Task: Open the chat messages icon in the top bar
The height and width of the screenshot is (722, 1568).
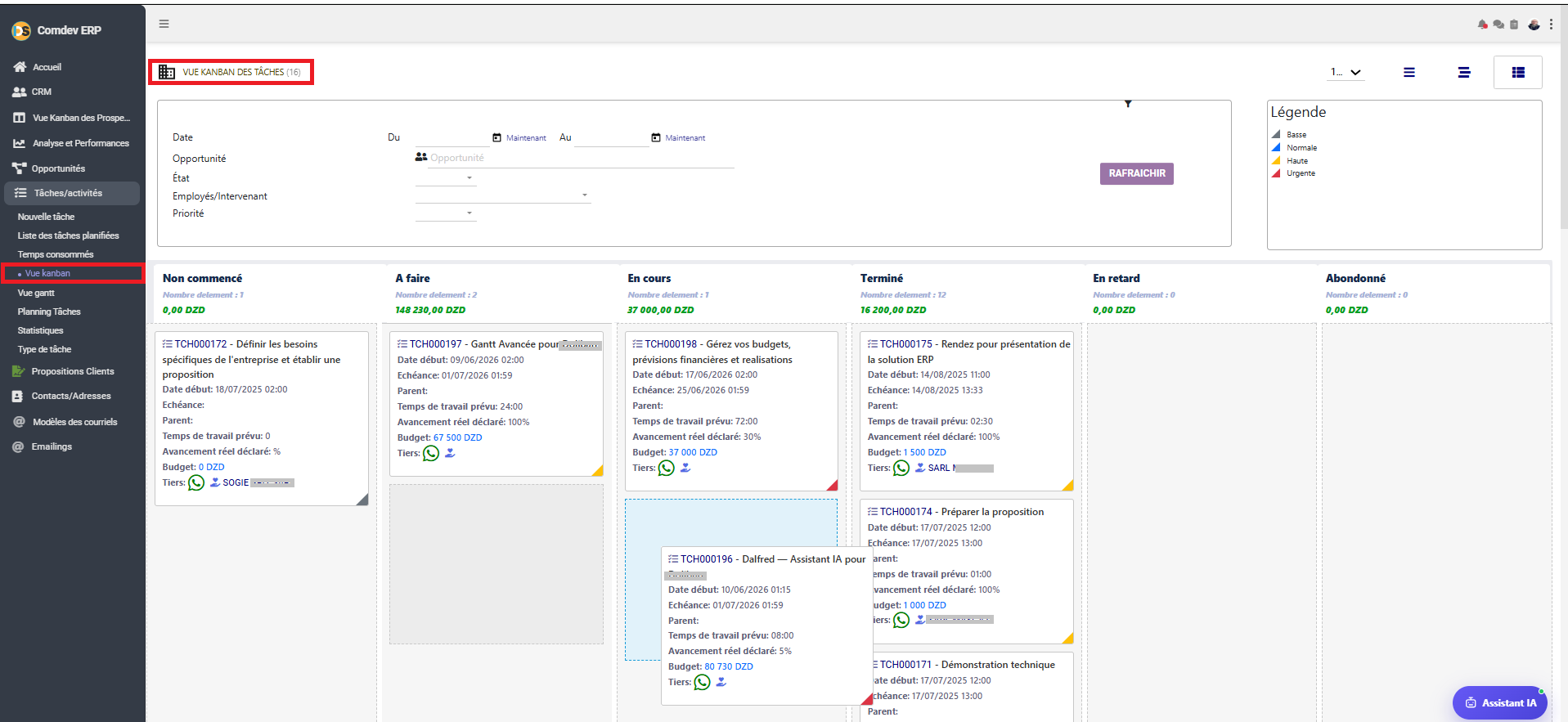Action: pos(1498,25)
